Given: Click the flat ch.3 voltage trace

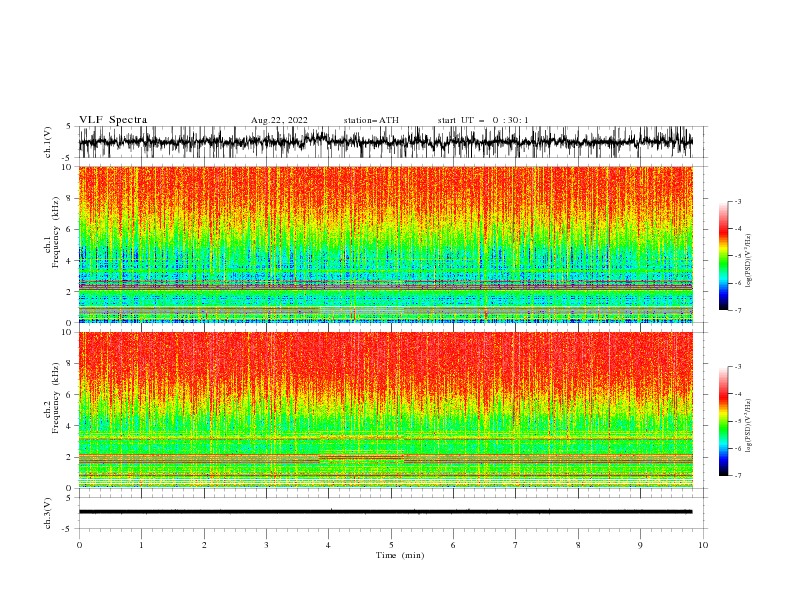Looking at the screenshot, I should [x=385, y=512].
